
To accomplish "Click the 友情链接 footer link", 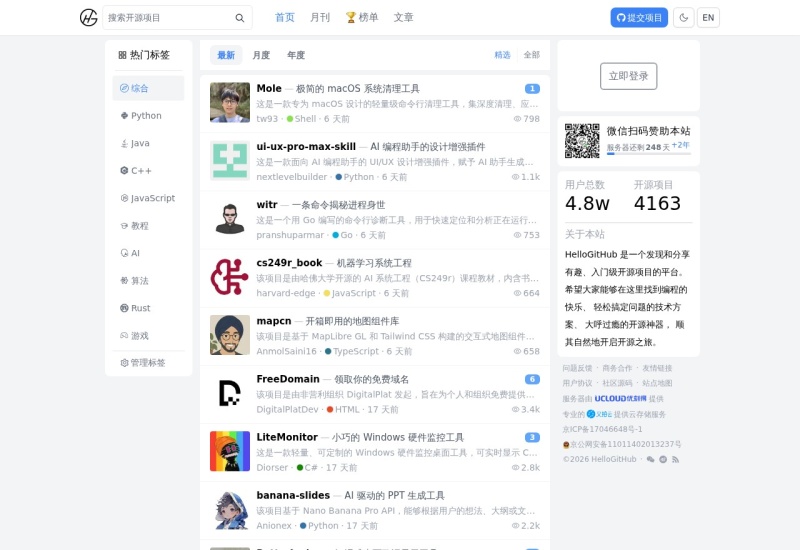I will [x=657, y=368].
